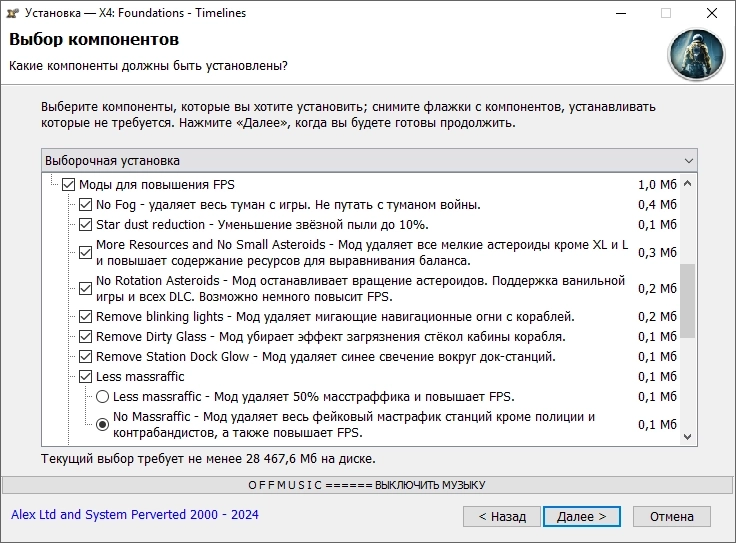Click the 'Далее >' button
The image size is (736, 543).
pyautogui.click(x=582, y=516)
